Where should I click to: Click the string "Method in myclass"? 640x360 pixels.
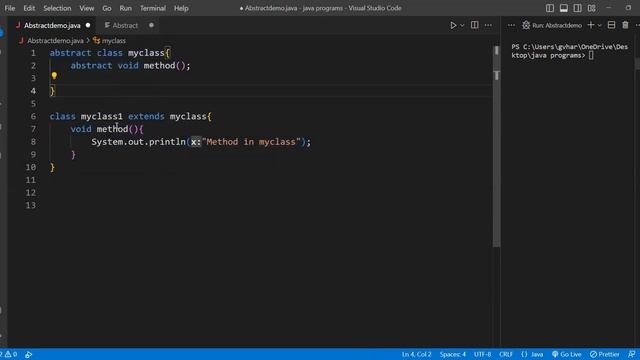(251, 142)
